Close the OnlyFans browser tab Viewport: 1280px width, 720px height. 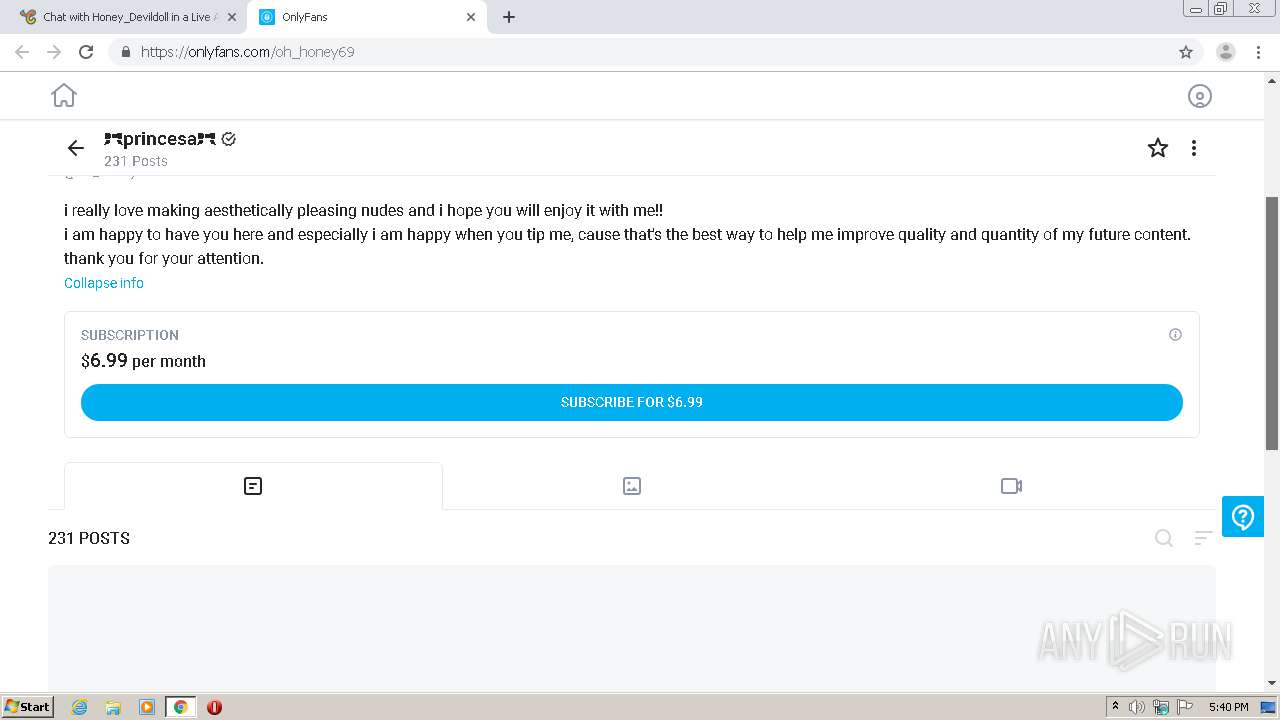[x=471, y=17]
